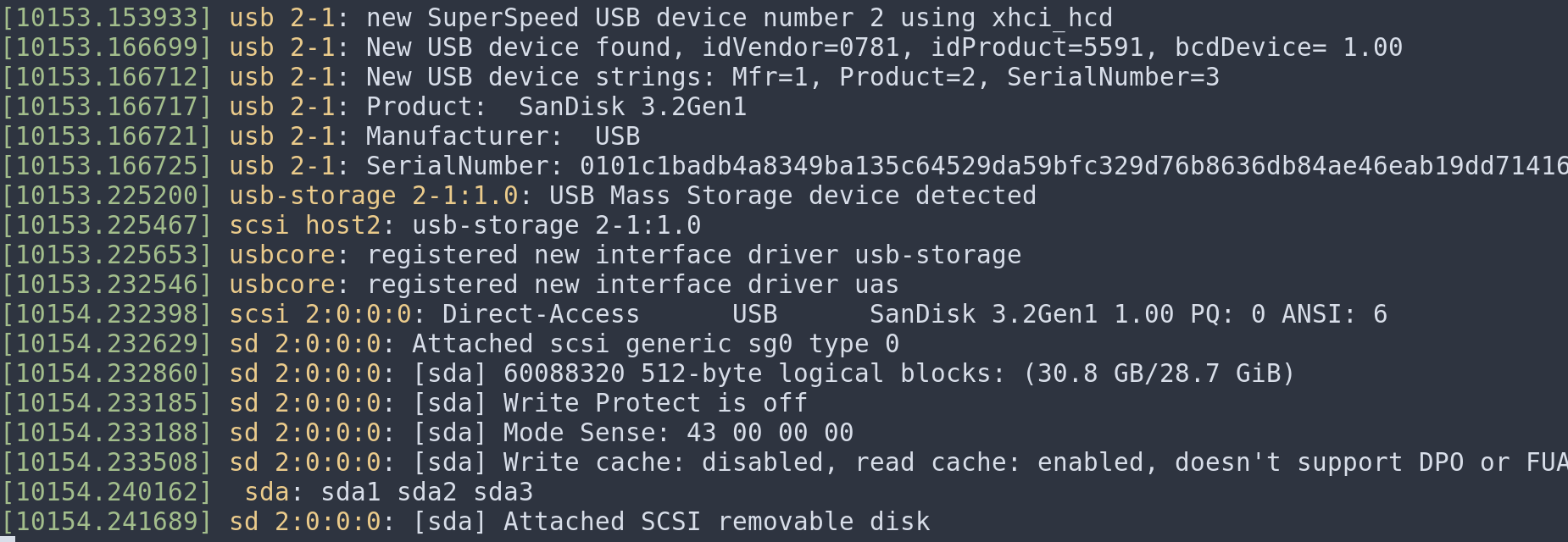Click the idProduct=5591 text
The image size is (1568, 542).
point(1037,47)
